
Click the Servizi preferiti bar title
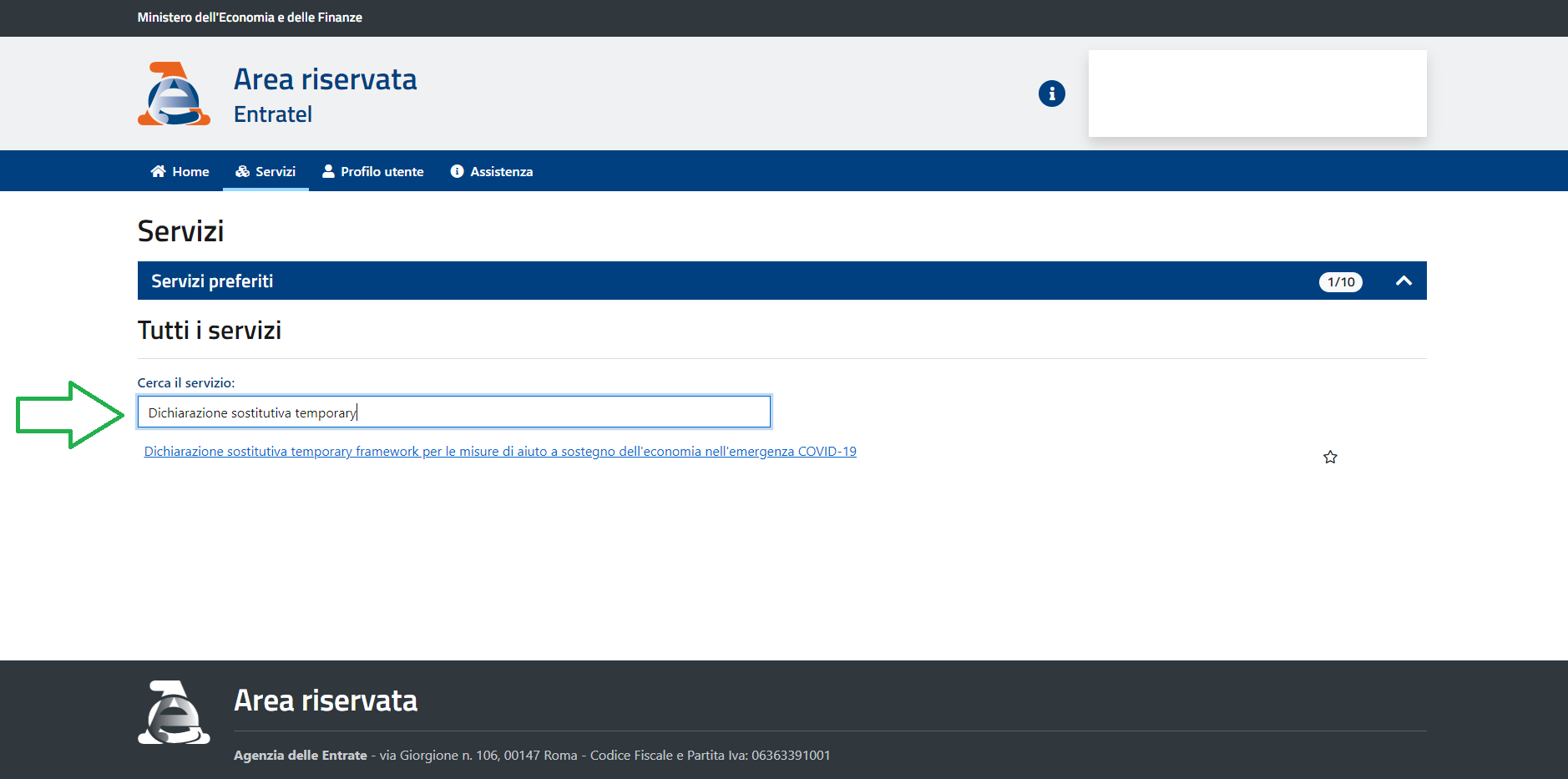click(x=212, y=281)
